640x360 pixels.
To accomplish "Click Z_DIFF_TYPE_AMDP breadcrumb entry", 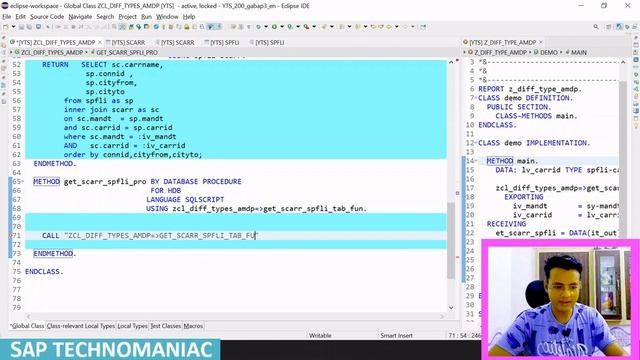I will (x=500, y=53).
